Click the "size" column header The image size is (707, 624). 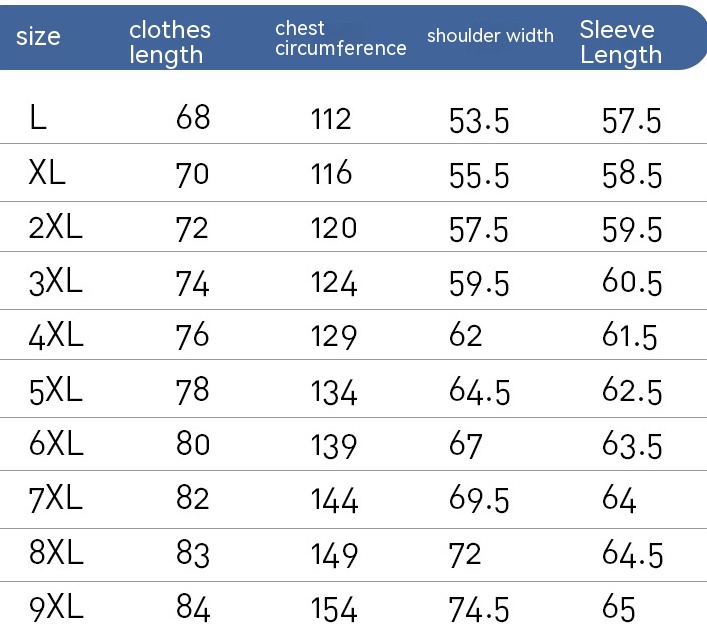[39, 37]
